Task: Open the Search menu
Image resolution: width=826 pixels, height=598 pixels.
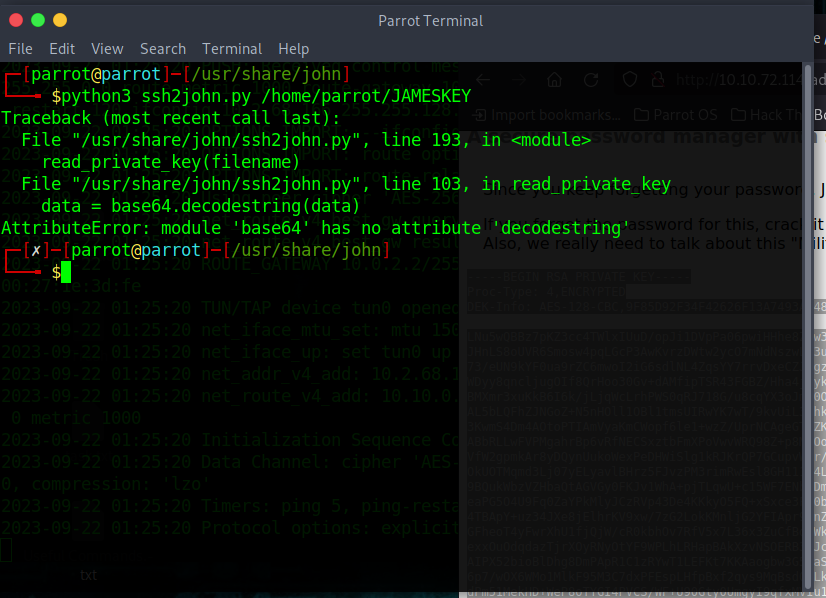Action: (163, 49)
